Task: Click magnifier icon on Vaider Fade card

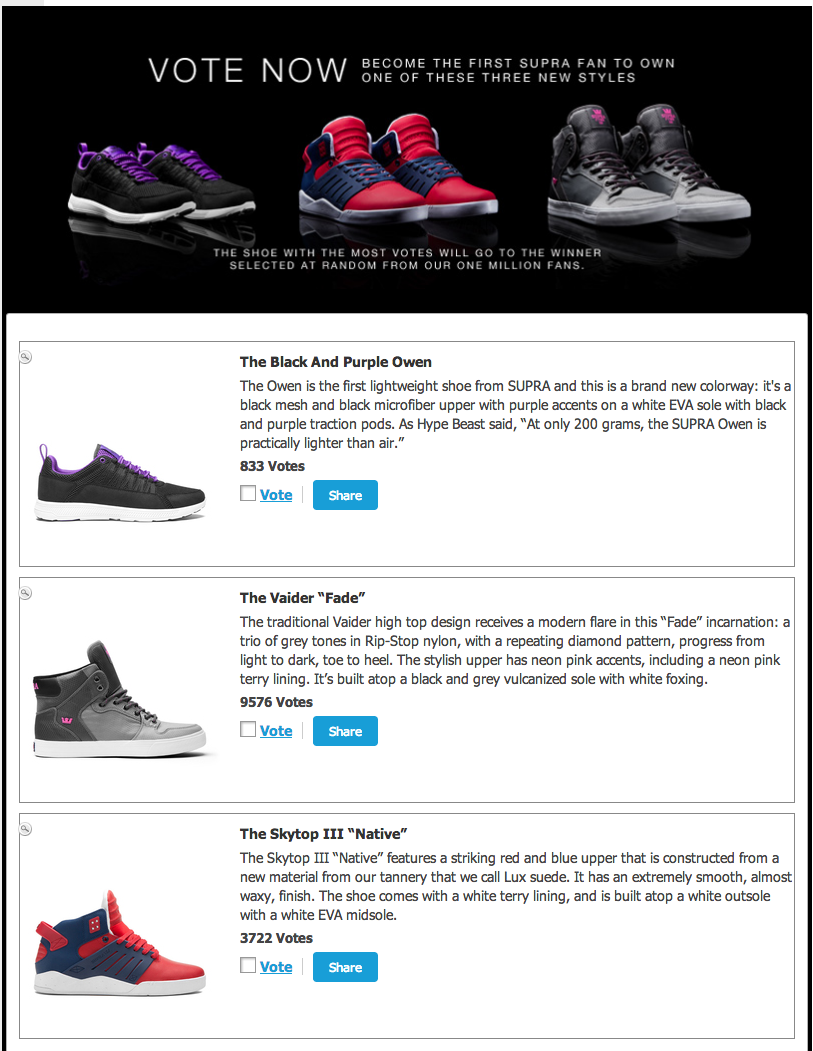Action: (x=25, y=593)
